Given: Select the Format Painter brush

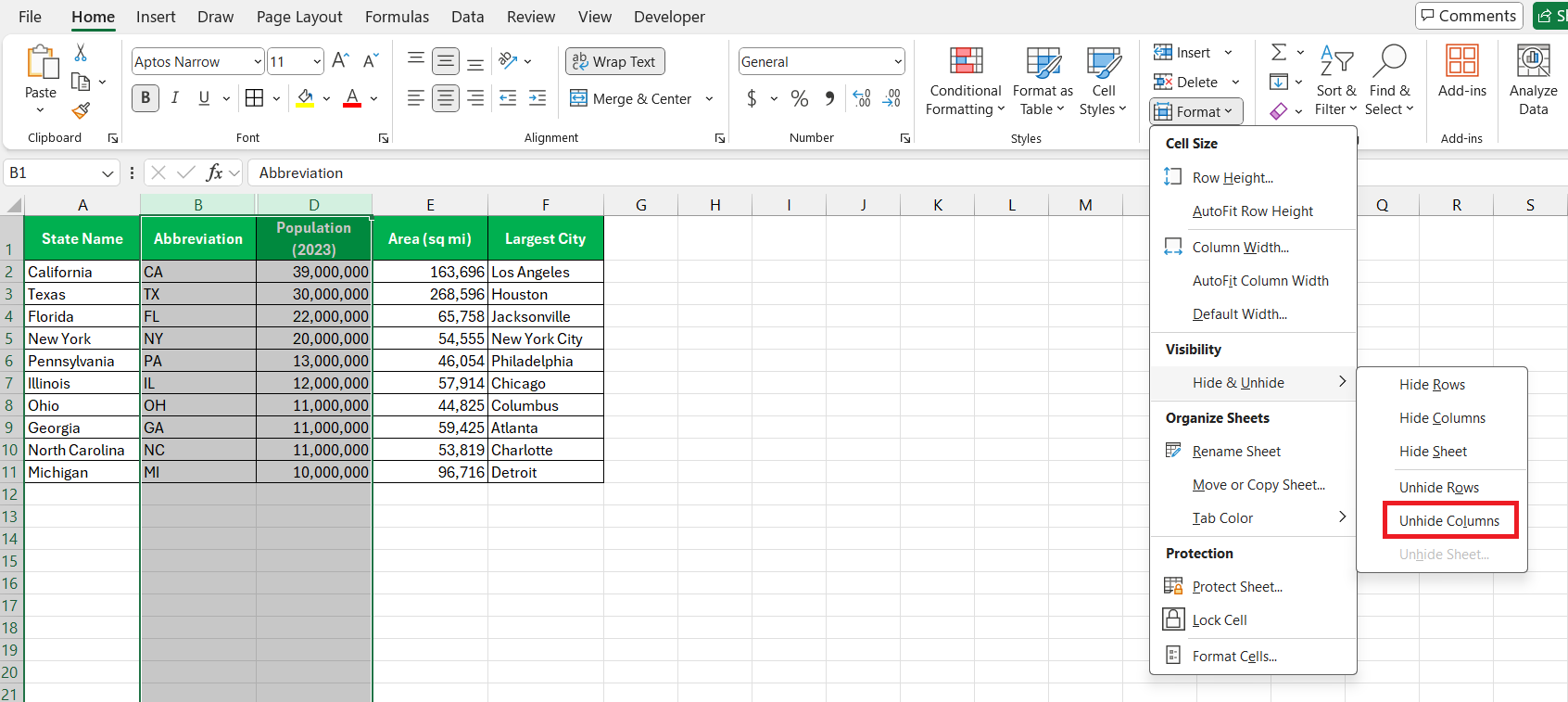Looking at the screenshot, I should tap(81, 110).
